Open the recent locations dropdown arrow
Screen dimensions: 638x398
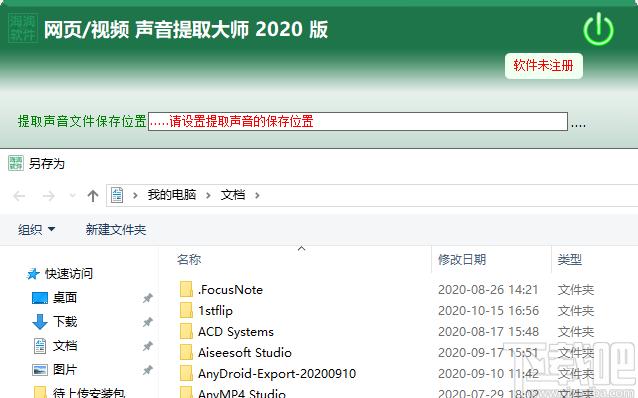72,196
